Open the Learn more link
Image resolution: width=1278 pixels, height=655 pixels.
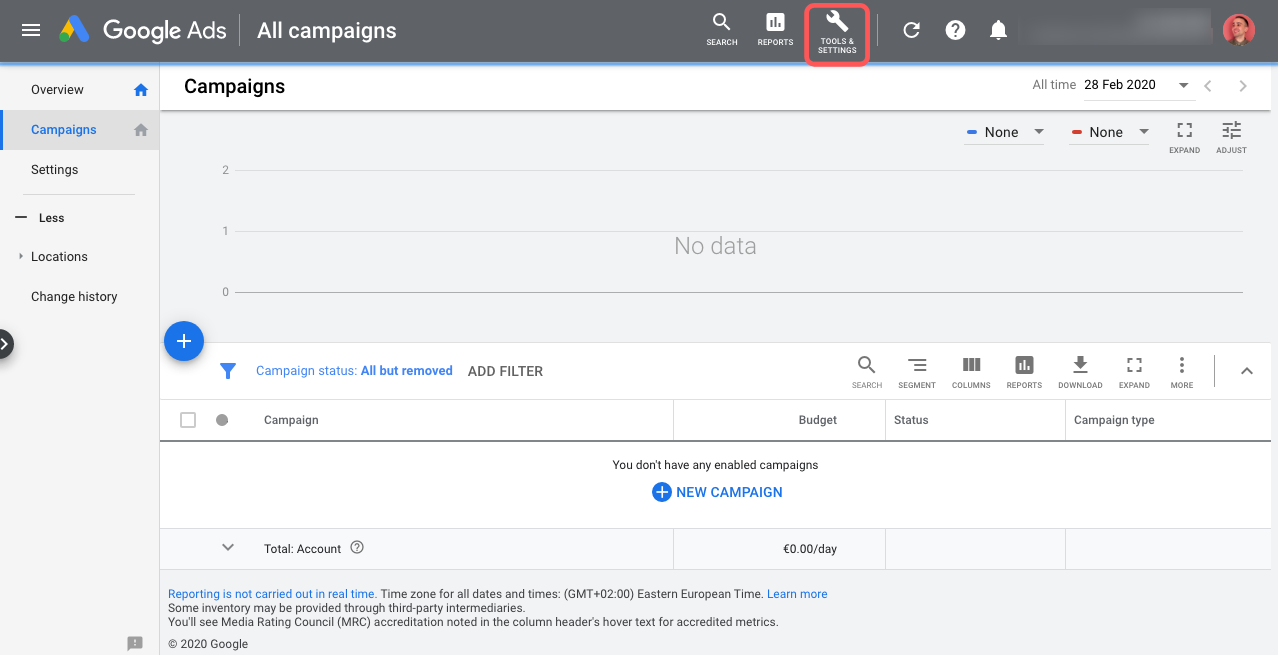pos(797,594)
